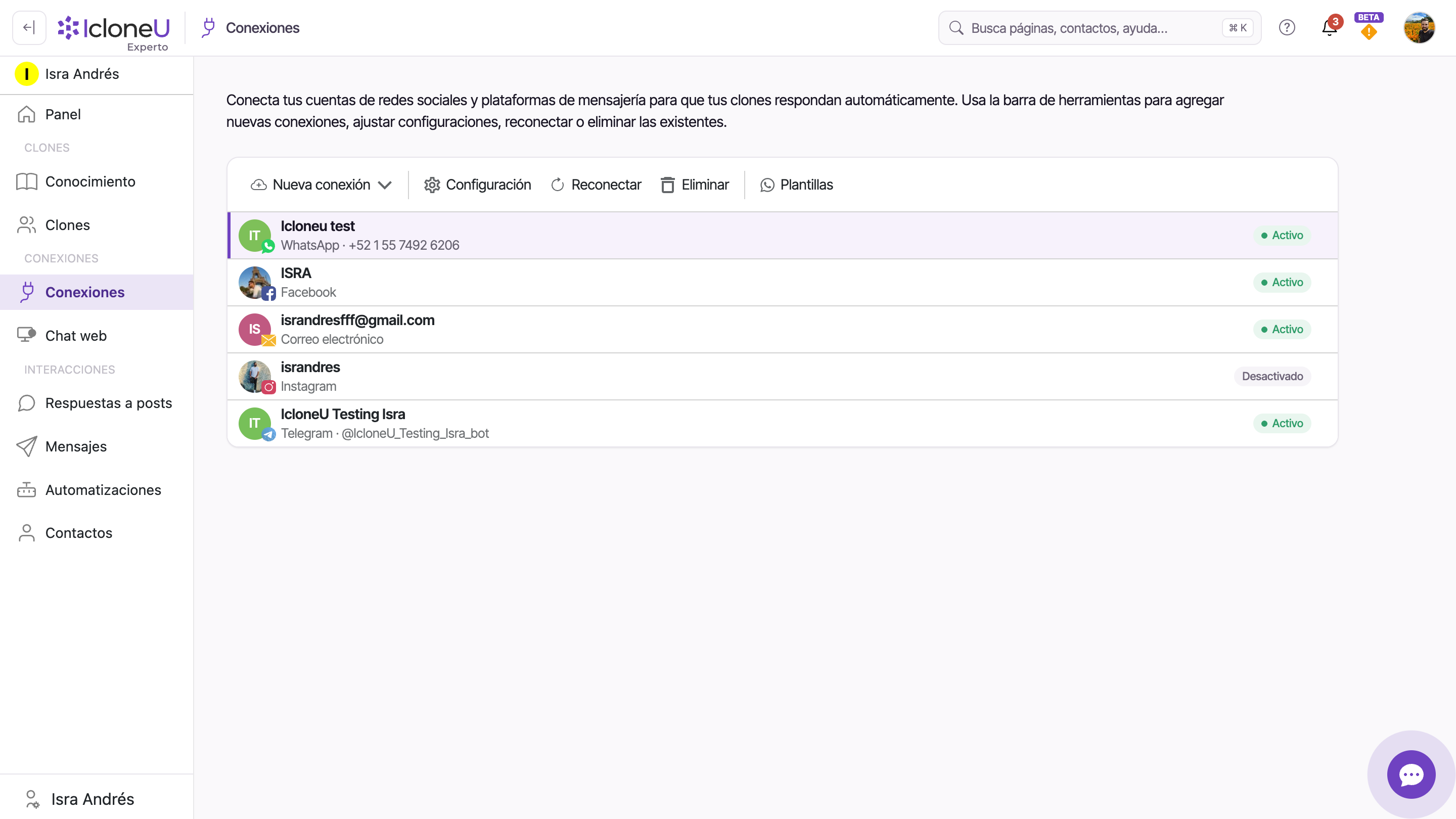Open Mensajes in sidebar
Image resolution: width=1456 pixels, height=819 pixels.
tap(97, 446)
